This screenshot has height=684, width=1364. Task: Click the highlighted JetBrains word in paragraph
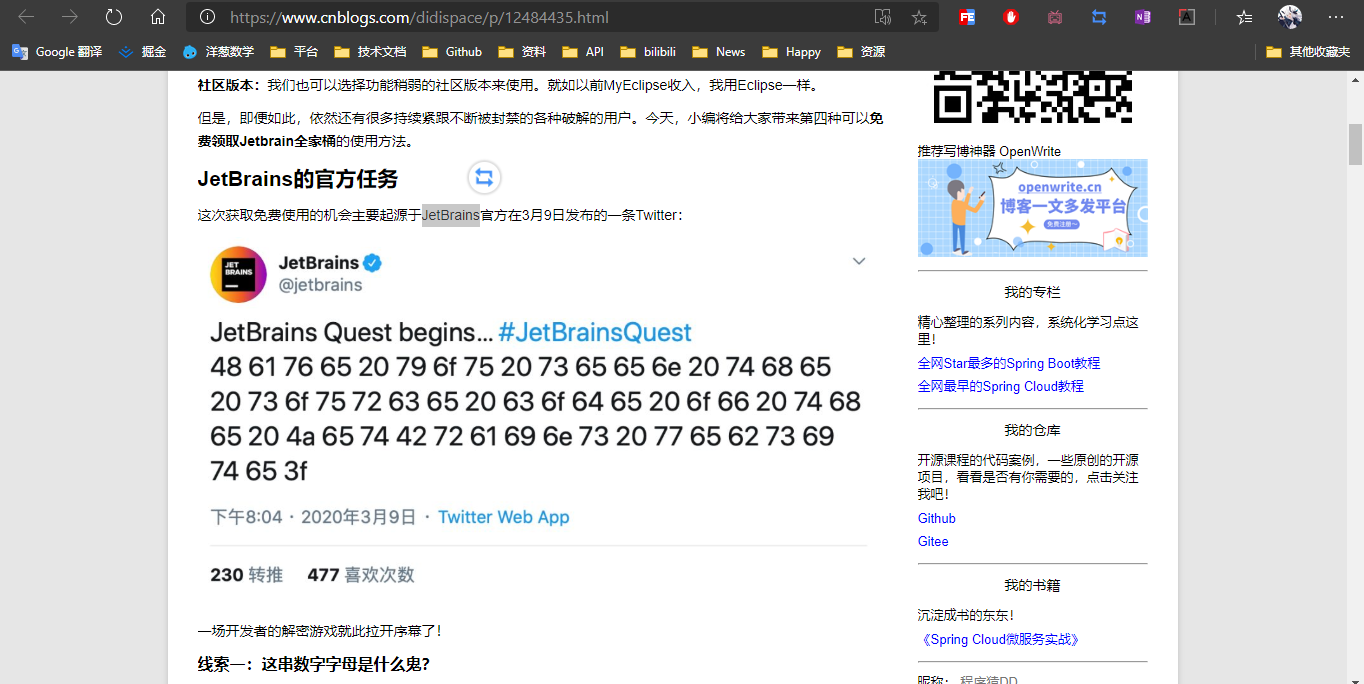[x=451, y=215]
